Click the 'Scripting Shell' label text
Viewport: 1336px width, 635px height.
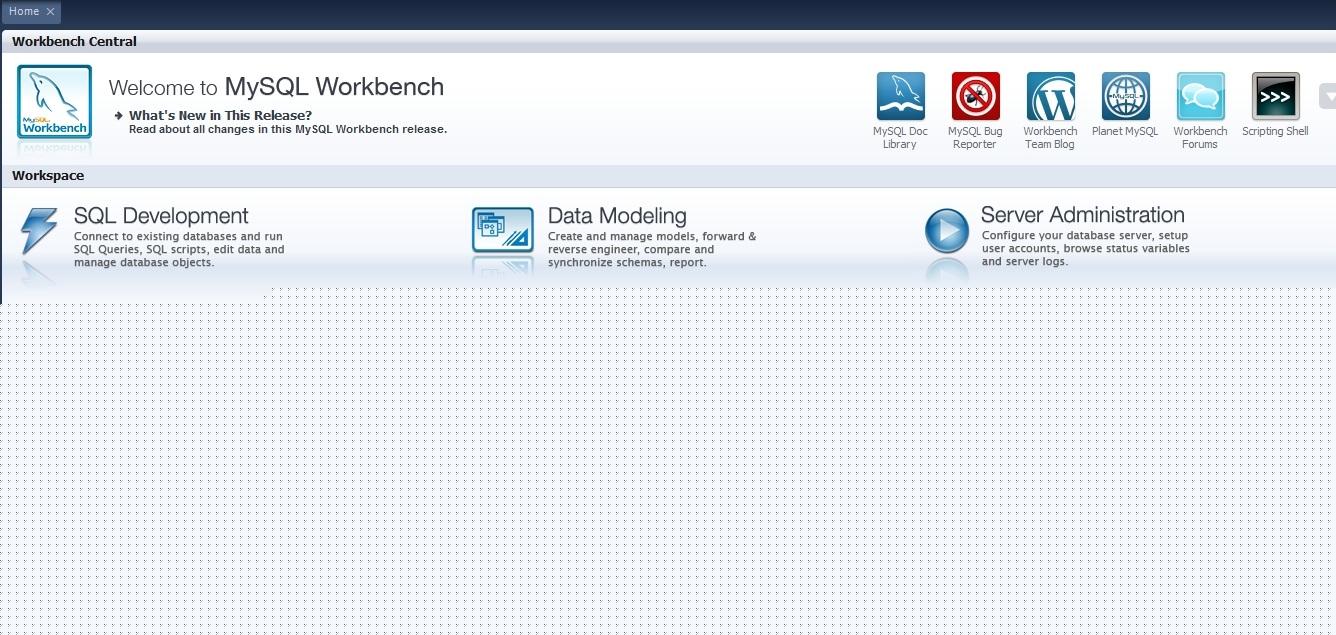pos(1275,132)
